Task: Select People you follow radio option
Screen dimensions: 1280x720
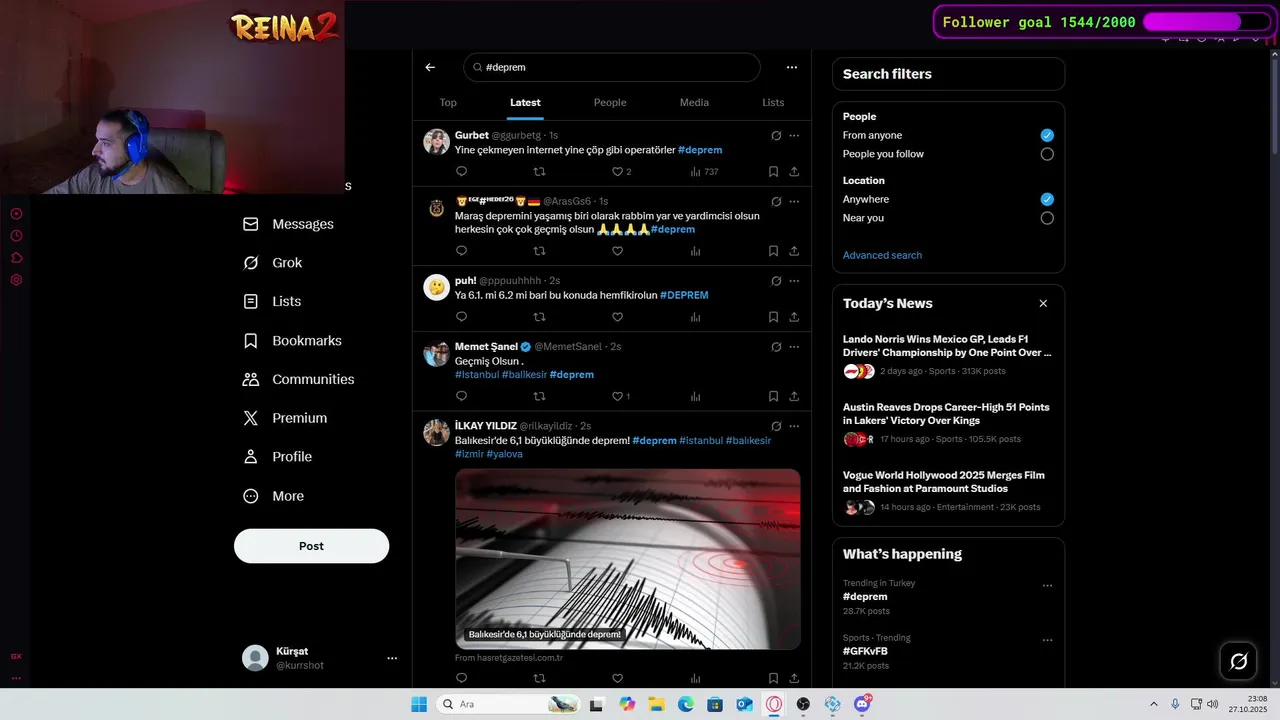Action: [x=1047, y=154]
